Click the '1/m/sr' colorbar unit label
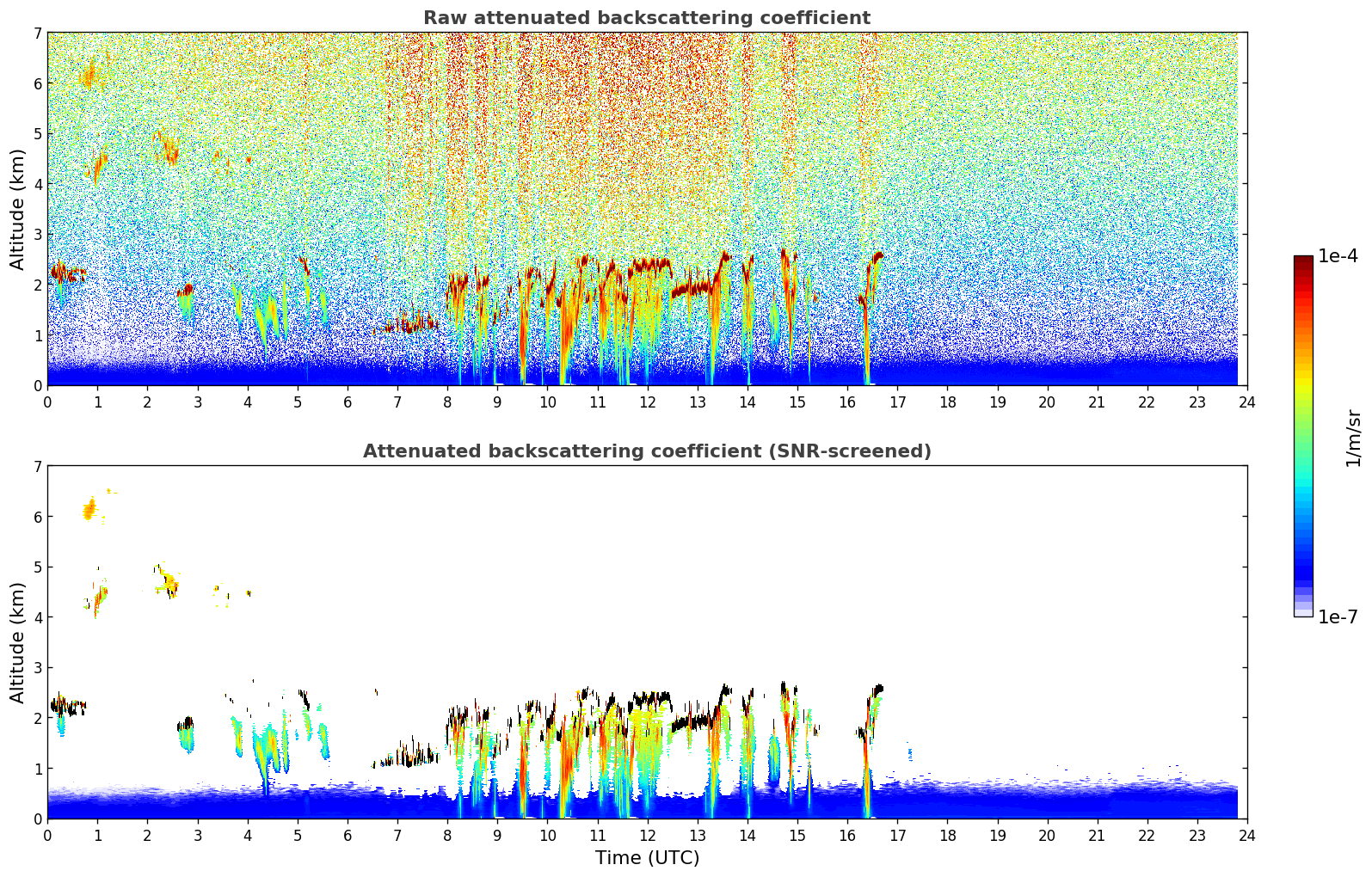 (1353, 438)
